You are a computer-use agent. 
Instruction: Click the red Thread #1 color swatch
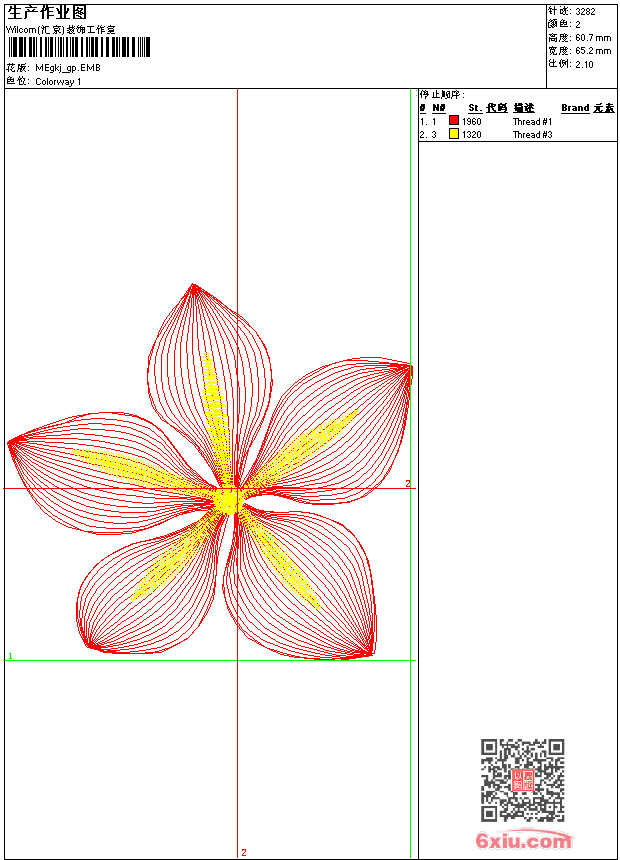(453, 121)
